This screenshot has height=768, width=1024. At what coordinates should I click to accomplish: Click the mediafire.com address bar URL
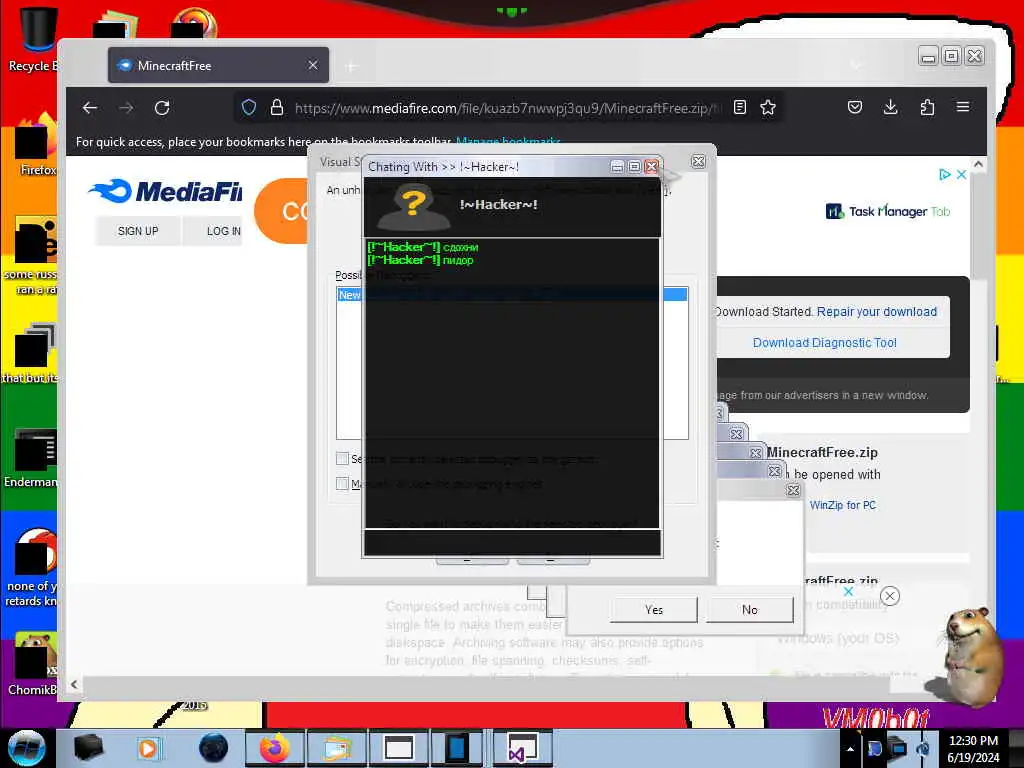(507, 108)
